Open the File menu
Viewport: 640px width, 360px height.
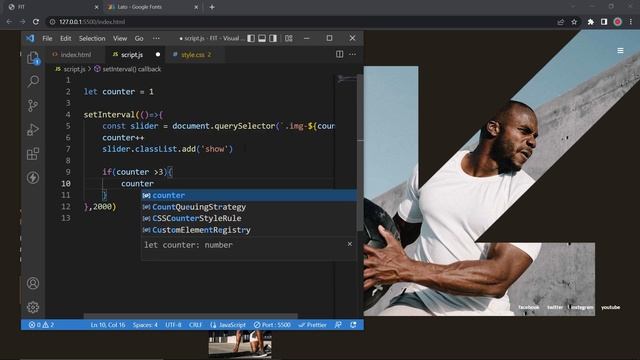click(x=47, y=38)
